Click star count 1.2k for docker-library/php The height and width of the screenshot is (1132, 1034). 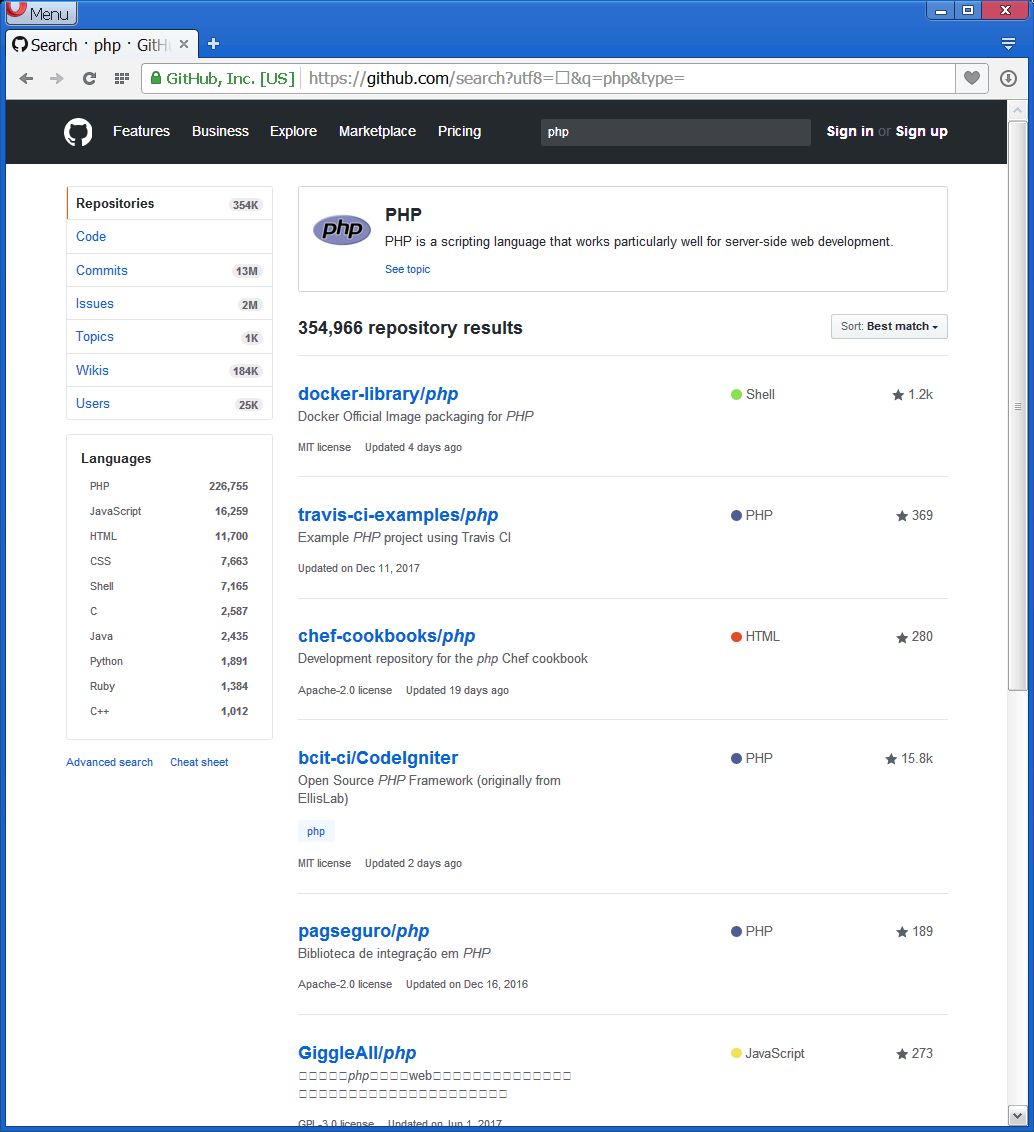(x=913, y=394)
